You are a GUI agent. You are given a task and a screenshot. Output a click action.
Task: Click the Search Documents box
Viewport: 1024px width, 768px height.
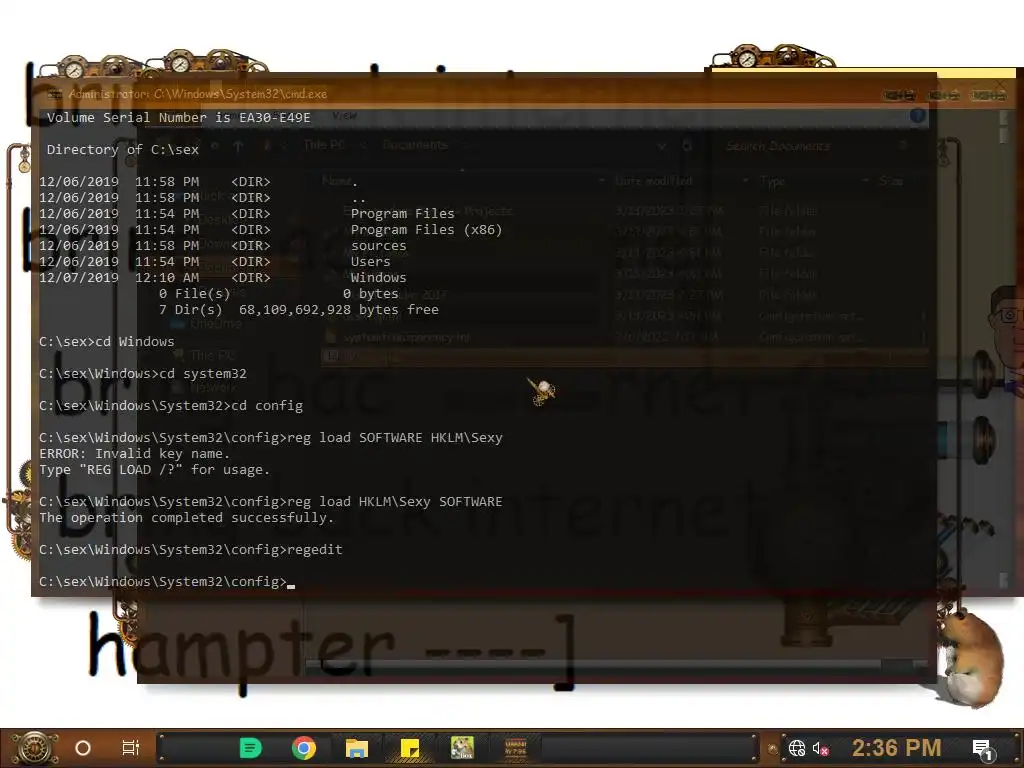(x=816, y=146)
